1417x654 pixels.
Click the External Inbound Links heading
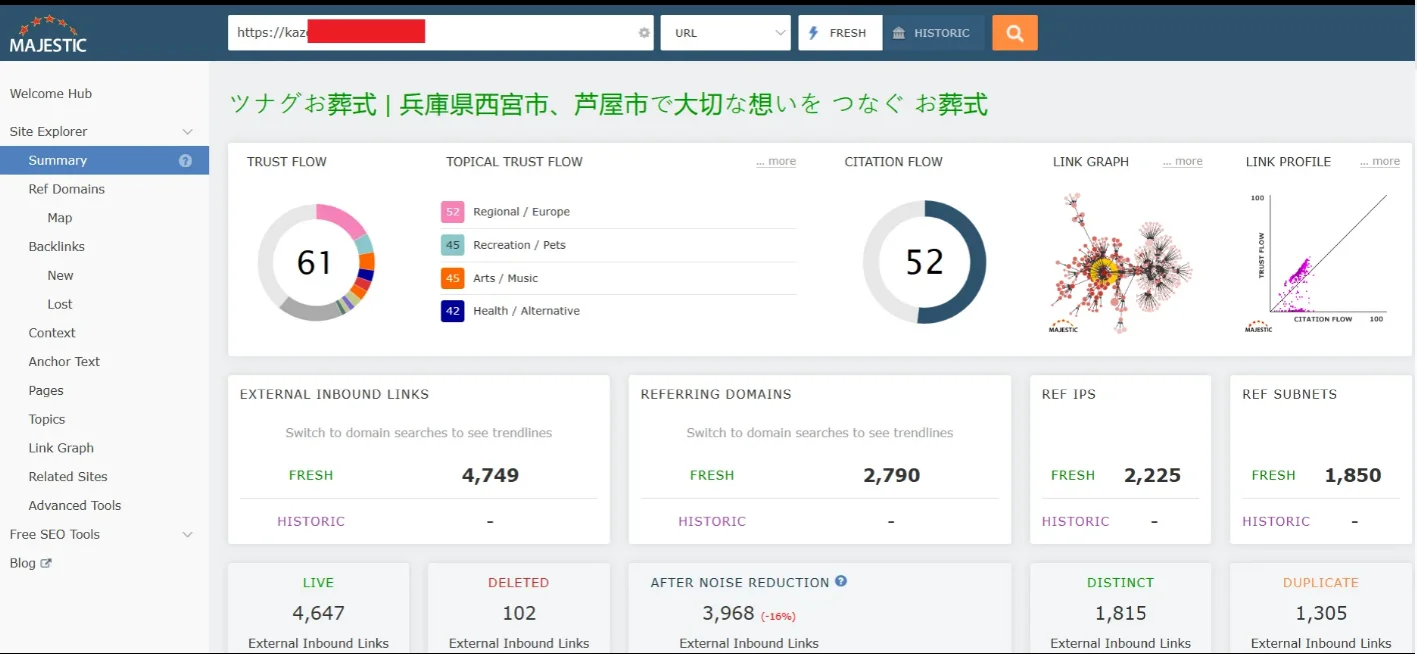click(x=334, y=394)
